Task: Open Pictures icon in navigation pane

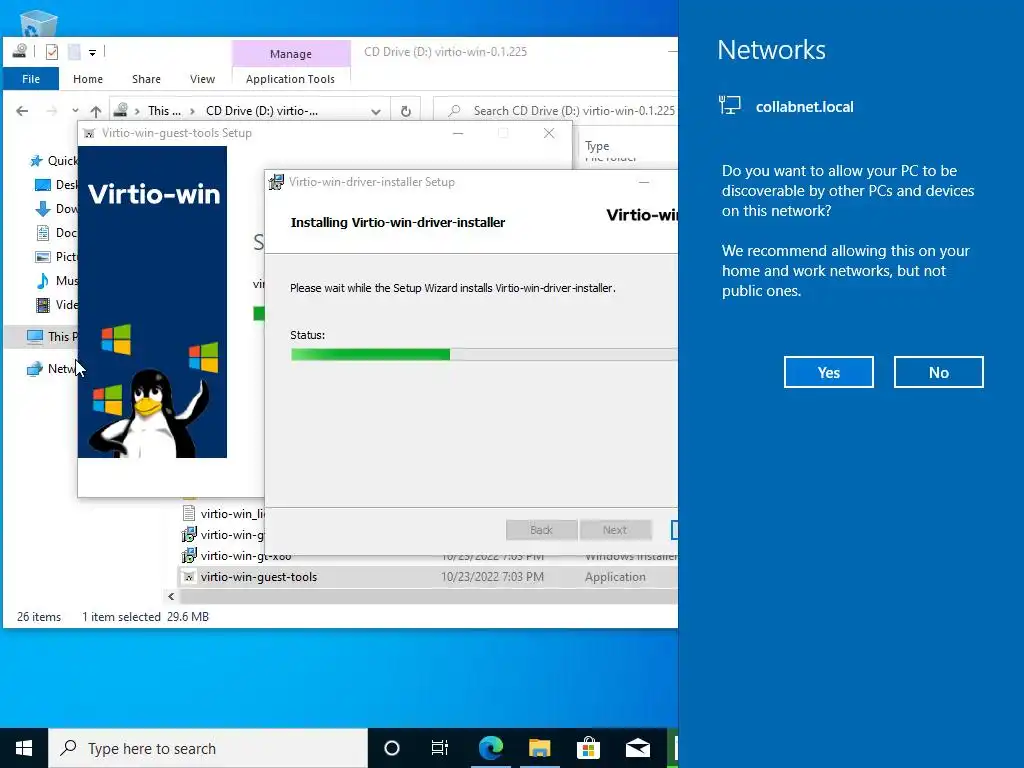Action: 43,257
